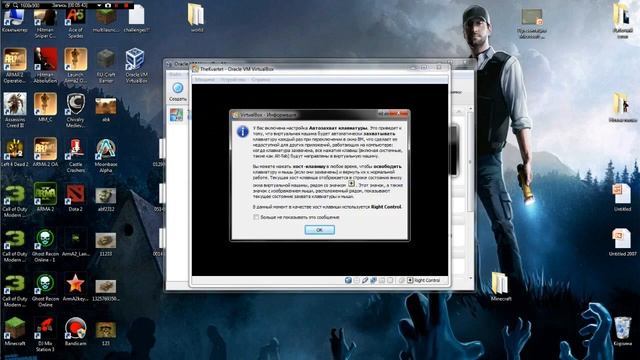Viewport: 640px width, 360px height.
Task: Open the ARMA 2 OA shortcut
Action: tap(45, 152)
